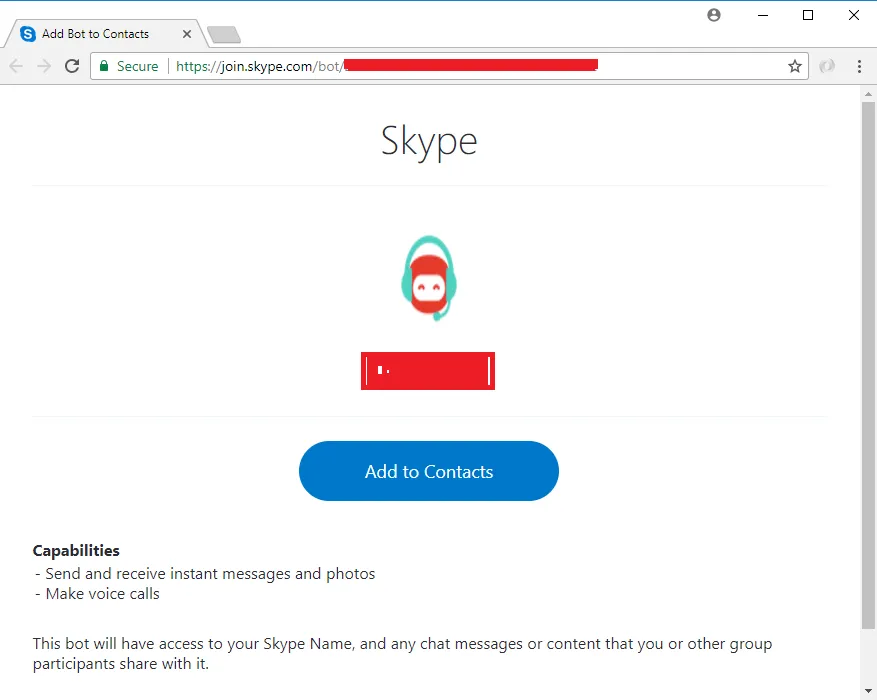The height and width of the screenshot is (700, 877).
Task: Click the Add to Contacts button
Action: [428, 471]
